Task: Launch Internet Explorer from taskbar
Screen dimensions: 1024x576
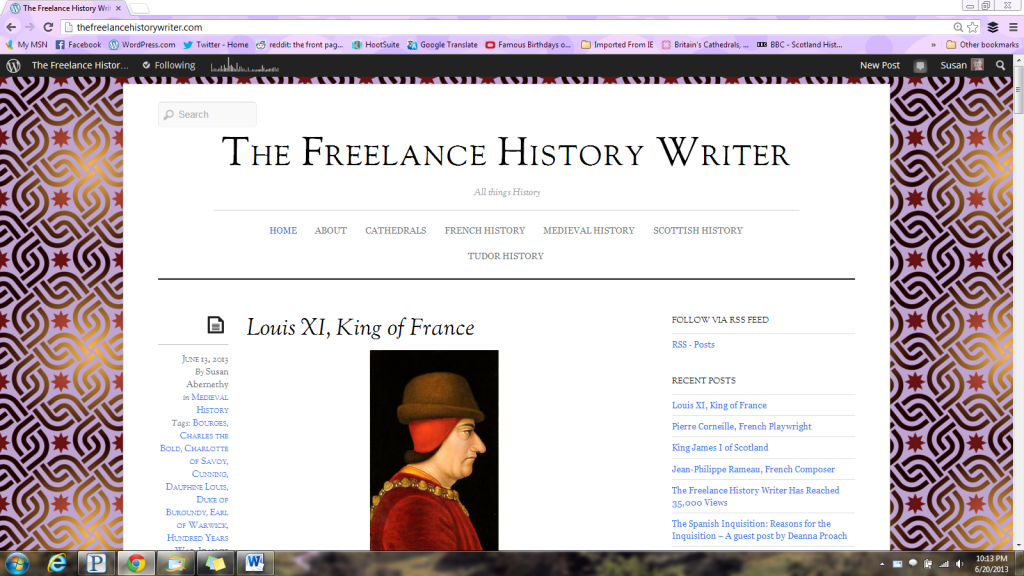Action: 57,563
